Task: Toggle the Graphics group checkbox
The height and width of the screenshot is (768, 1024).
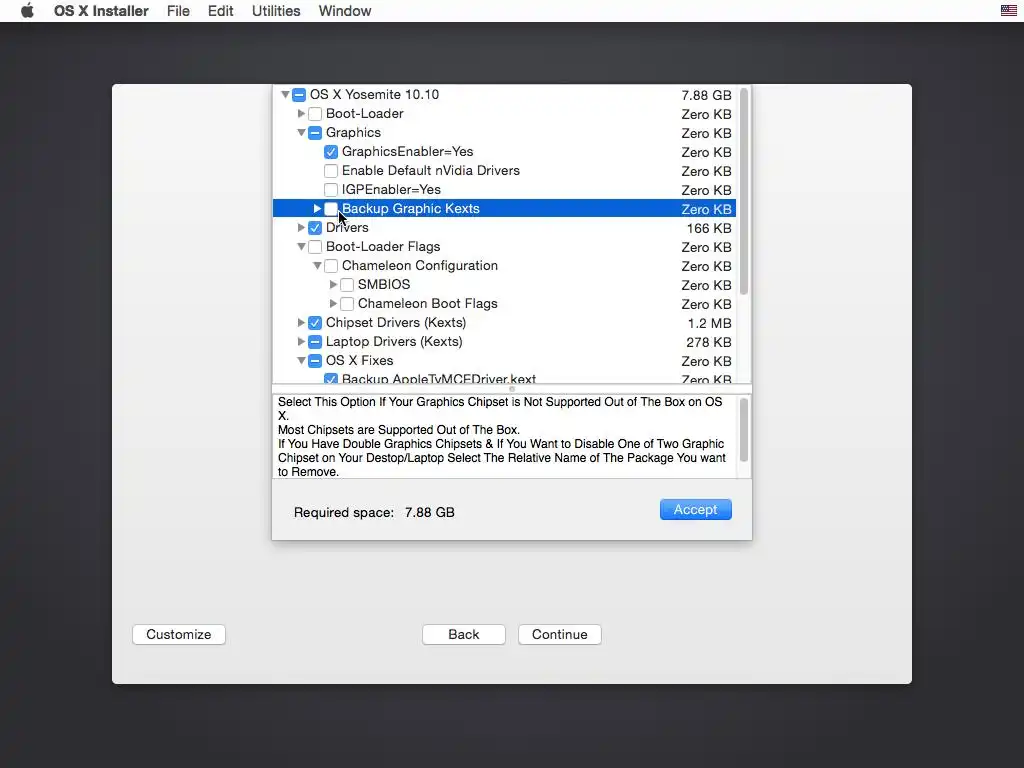Action: click(x=315, y=133)
